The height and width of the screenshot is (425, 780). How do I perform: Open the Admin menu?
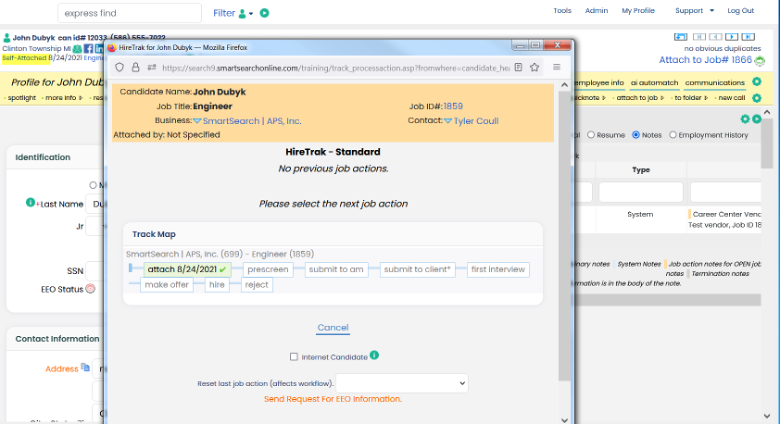point(596,10)
